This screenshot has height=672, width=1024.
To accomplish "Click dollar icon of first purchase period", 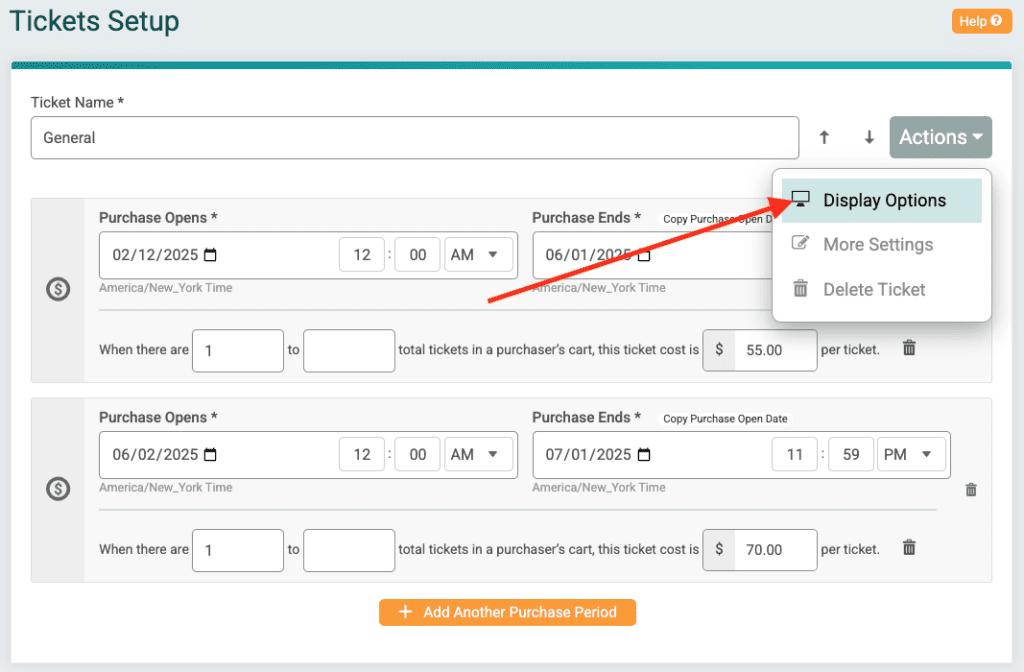I will pyautogui.click(x=58, y=289).
